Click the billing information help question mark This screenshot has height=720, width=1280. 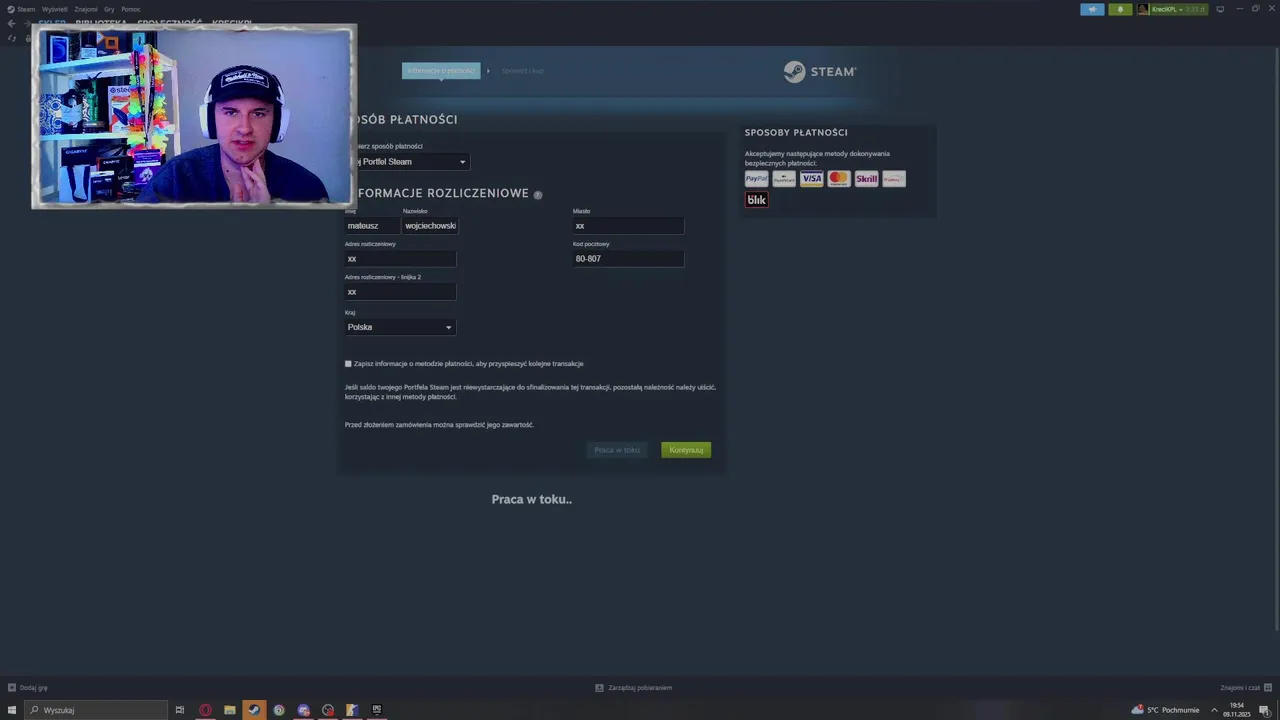point(538,195)
